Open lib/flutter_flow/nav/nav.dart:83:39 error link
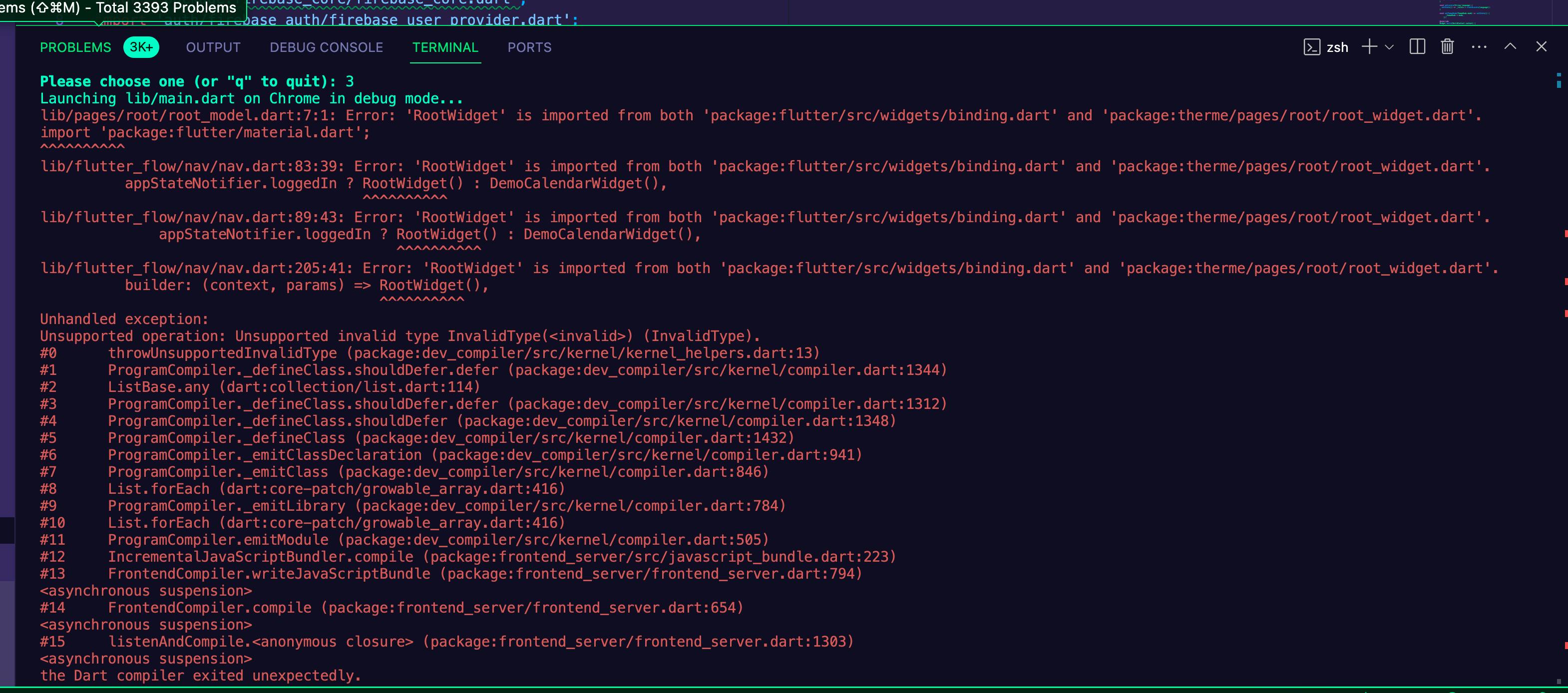1568x693 pixels. 193,167
